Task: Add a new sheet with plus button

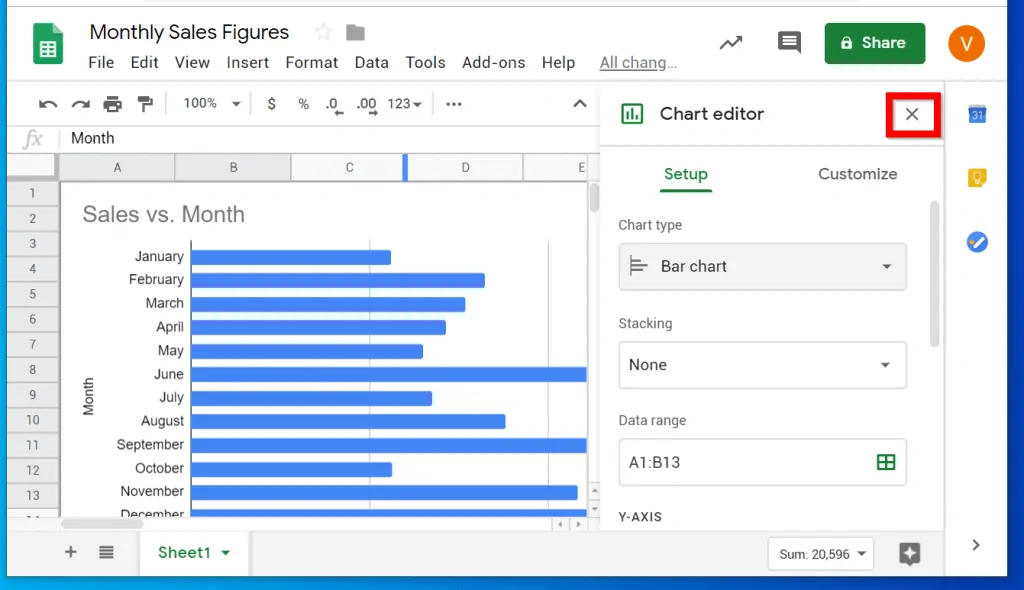Action: [71, 552]
